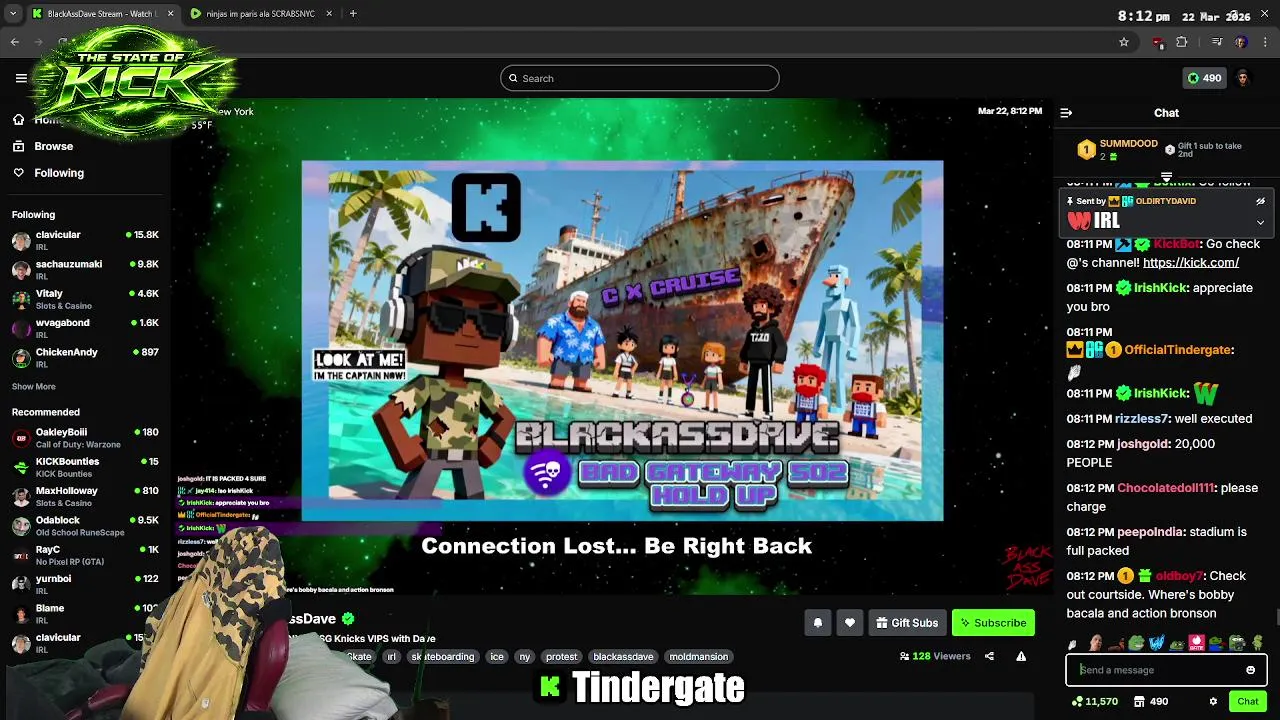The width and height of the screenshot is (1280, 720).
Task: Open the https://kick.com/ link in chat
Action: [x=1191, y=263]
